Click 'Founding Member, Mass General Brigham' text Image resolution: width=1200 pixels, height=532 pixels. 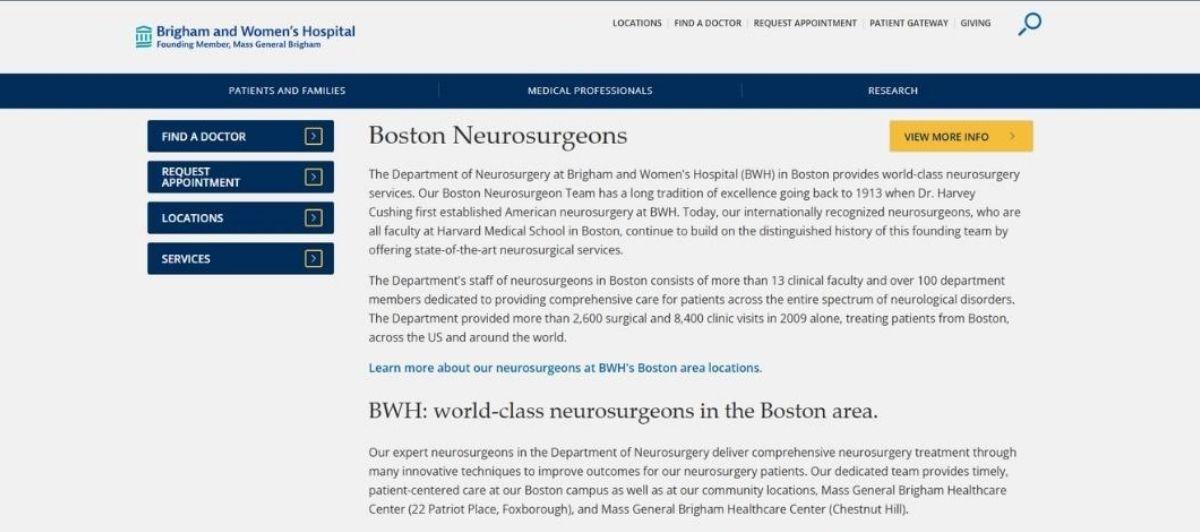[x=239, y=45]
